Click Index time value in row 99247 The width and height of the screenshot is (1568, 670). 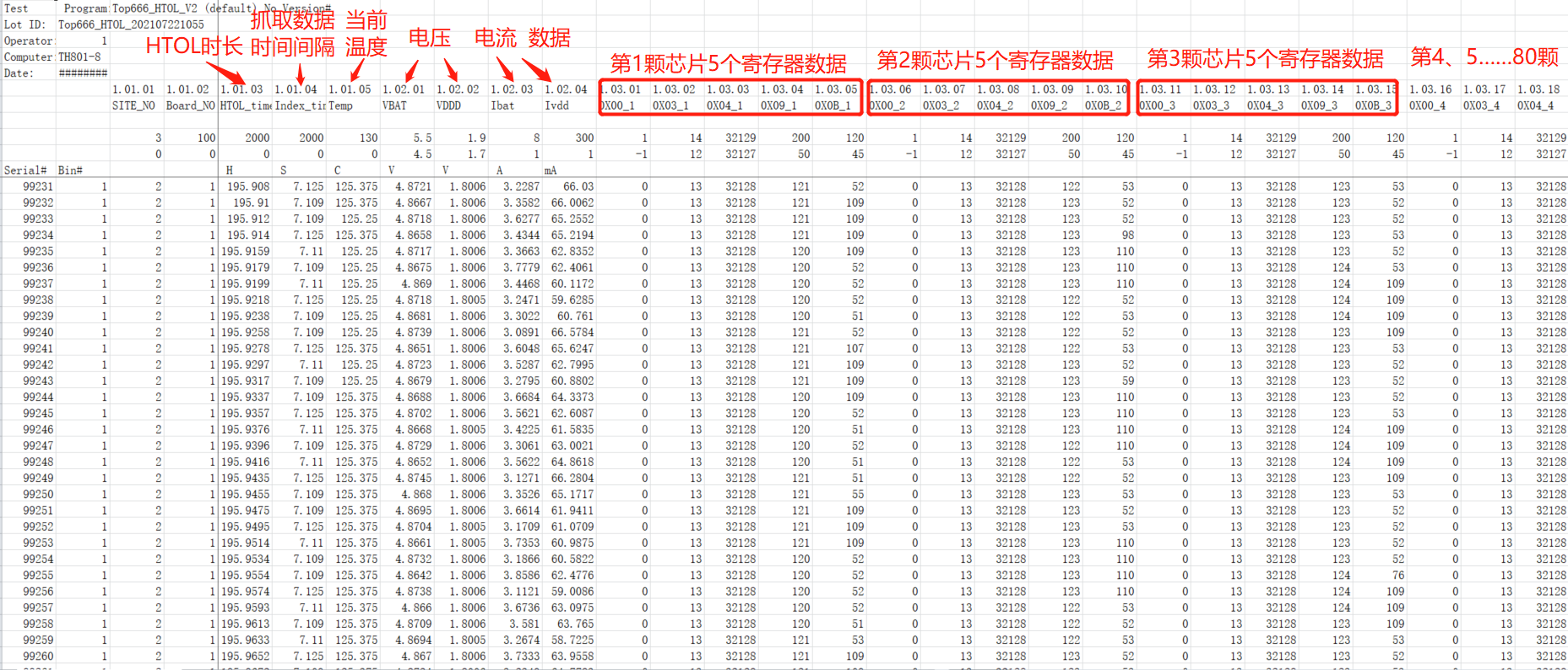point(308,446)
